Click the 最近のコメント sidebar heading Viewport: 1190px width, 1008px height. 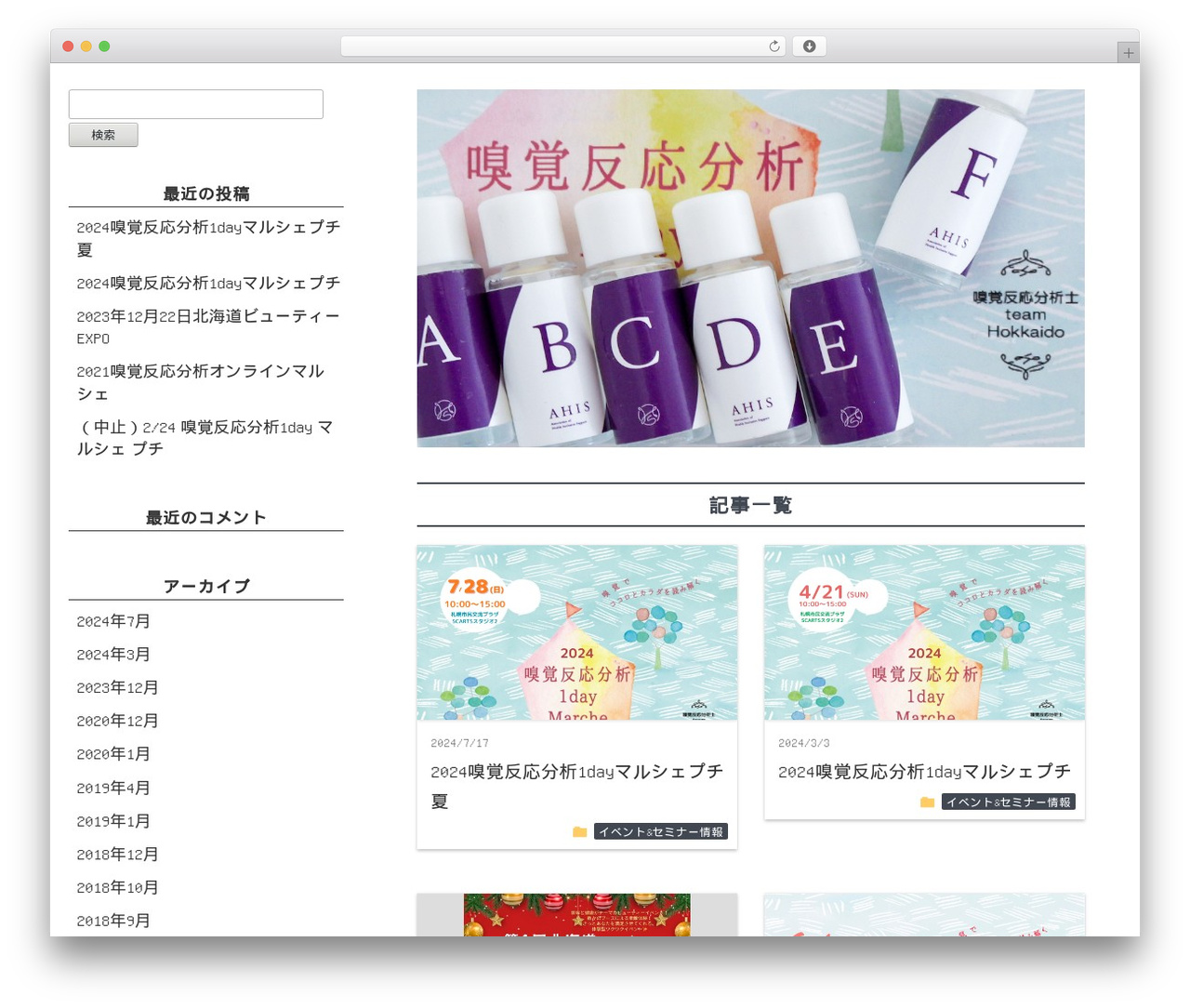pos(205,517)
